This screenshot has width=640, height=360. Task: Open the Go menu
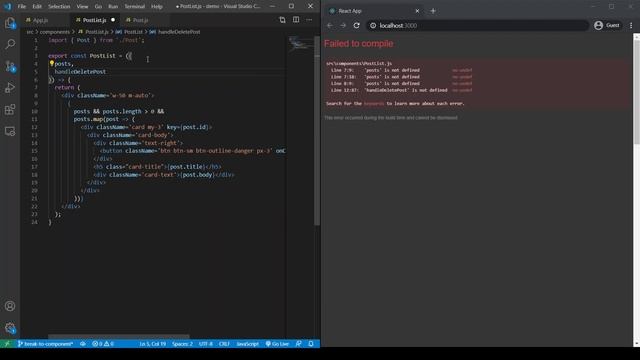click(98, 7)
